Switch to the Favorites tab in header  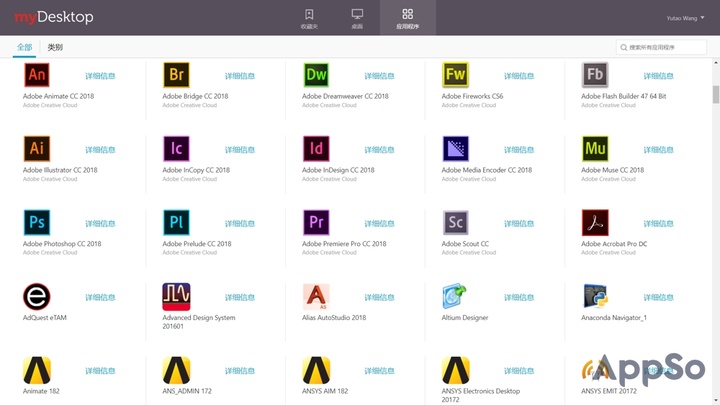click(310, 18)
